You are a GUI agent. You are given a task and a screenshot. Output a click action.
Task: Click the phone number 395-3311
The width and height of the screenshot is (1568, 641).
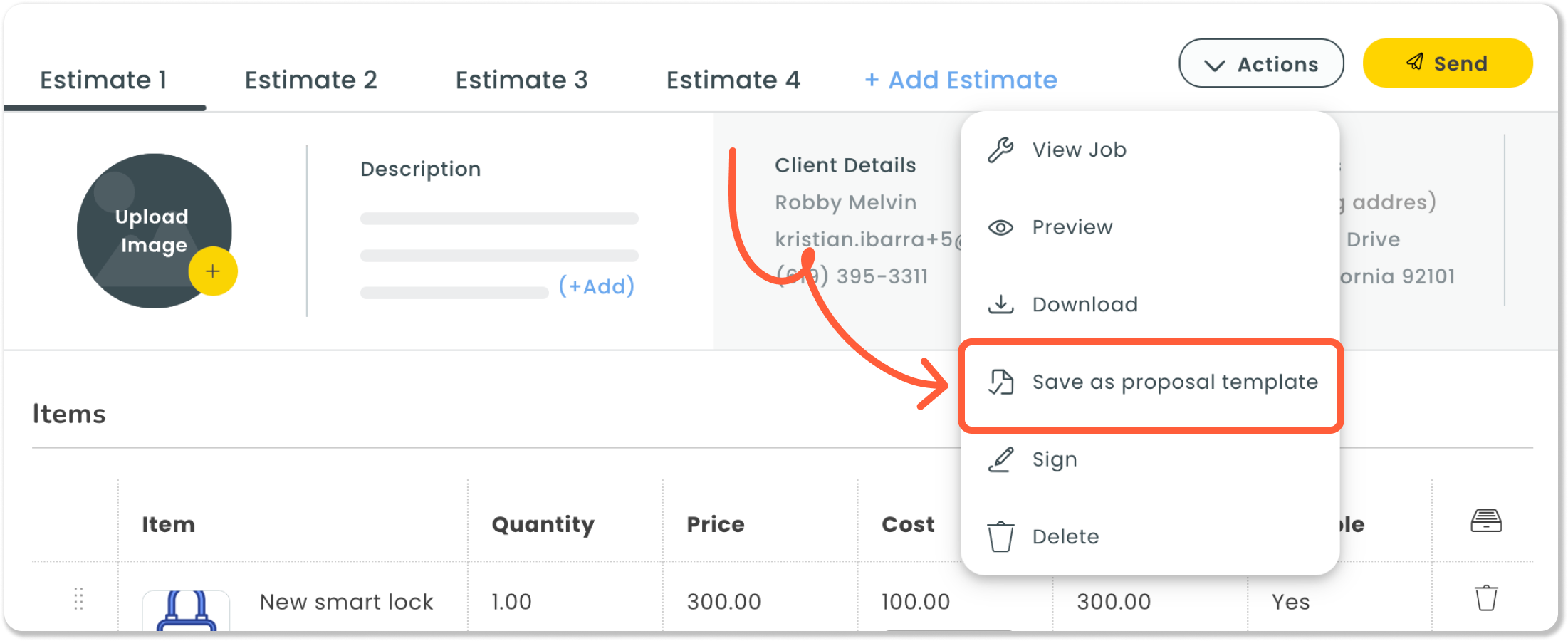coord(852,276)
